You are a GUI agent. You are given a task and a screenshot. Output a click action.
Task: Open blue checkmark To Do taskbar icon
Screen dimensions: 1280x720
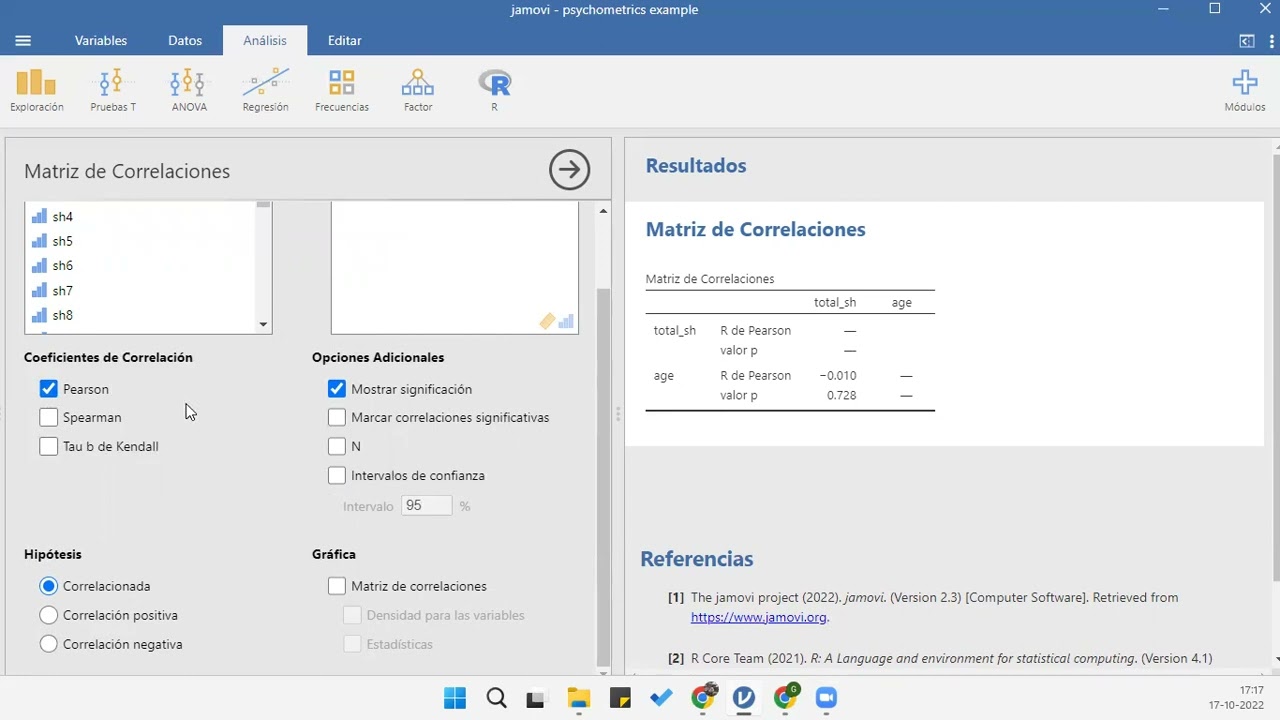[661, 697]
